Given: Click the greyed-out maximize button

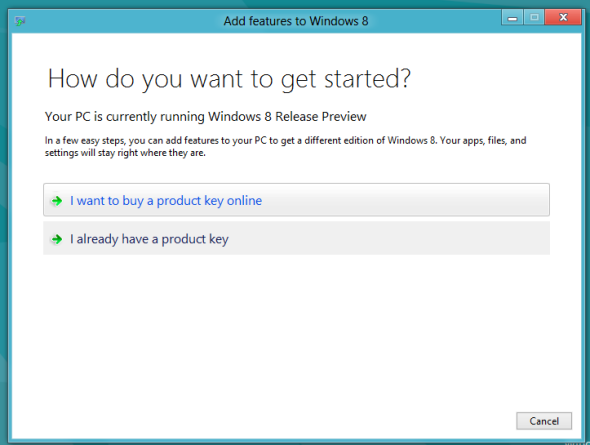Looking at the screenshot, I should 534,18.
